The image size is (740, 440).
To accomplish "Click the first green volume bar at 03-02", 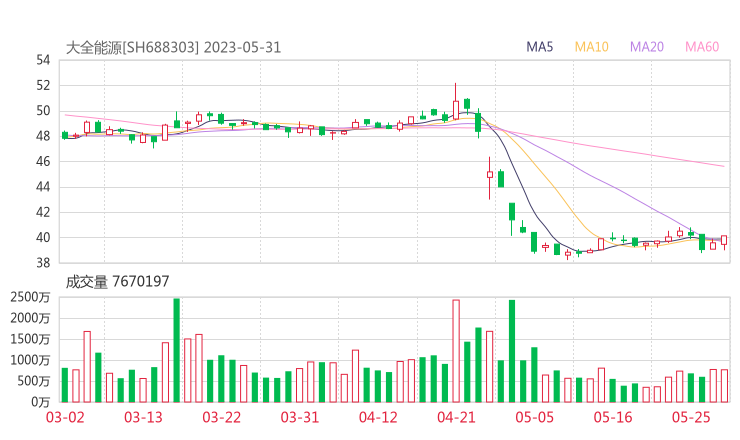I will click(x=65, y=385).
